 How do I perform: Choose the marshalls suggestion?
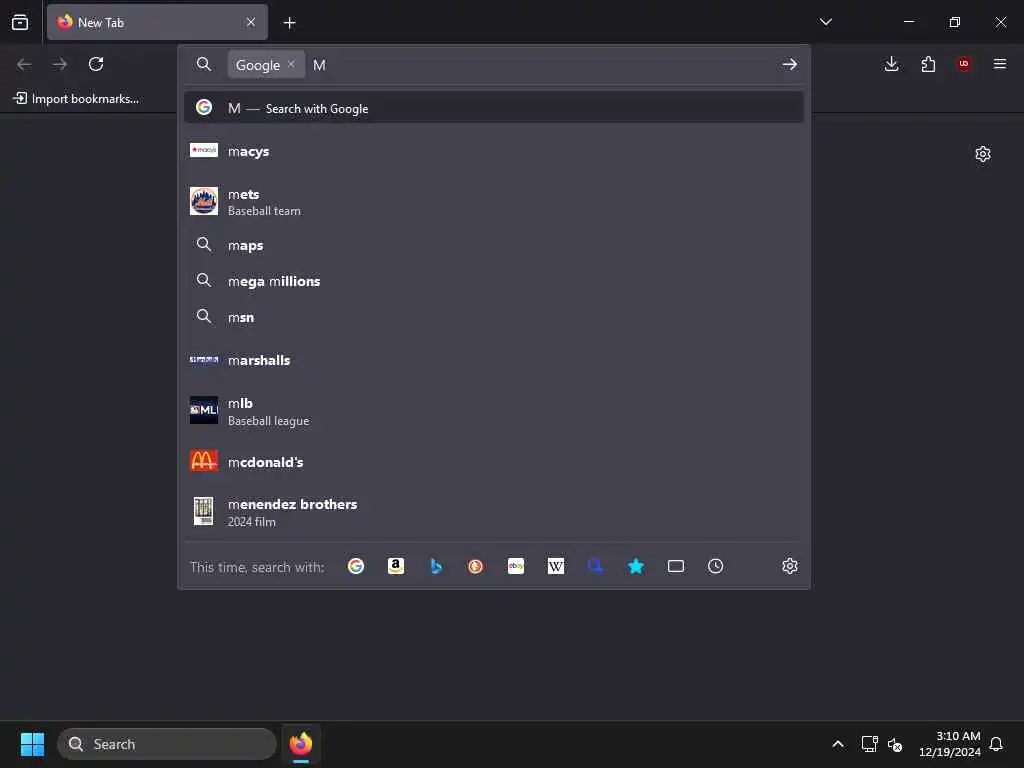(x=494, y=360)
